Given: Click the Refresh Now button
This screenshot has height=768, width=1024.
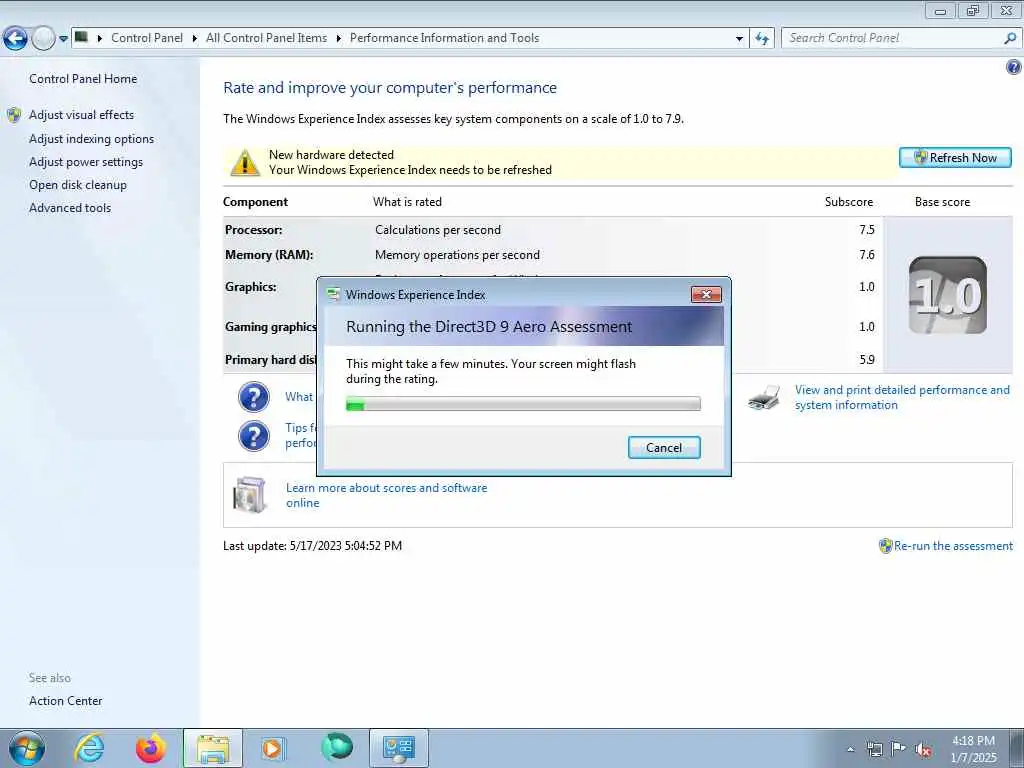Looking at the screenshot, I should point(955,157).
